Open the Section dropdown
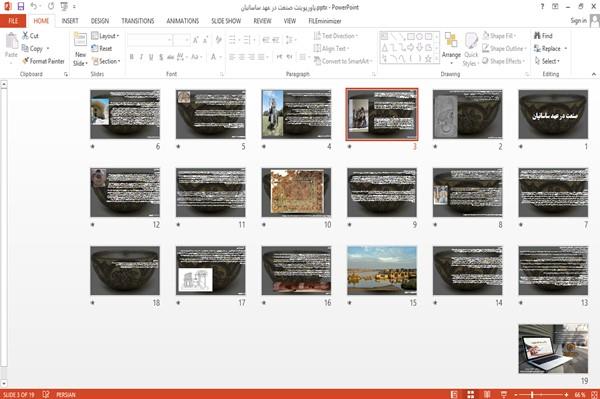This screenshot has width=600, height=399. [x=106, y=61]
